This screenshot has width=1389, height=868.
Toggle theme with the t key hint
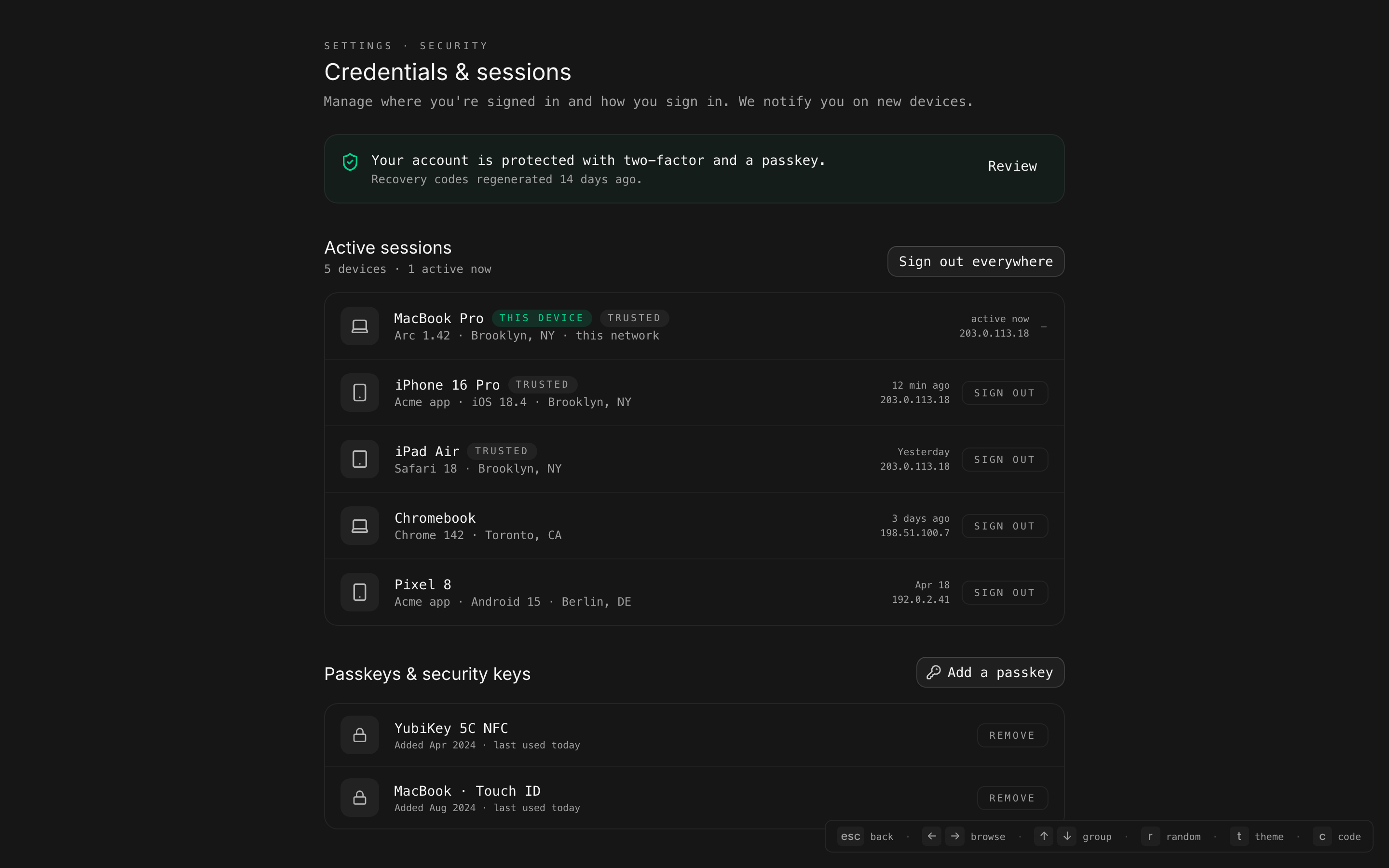coord(1239,837)
